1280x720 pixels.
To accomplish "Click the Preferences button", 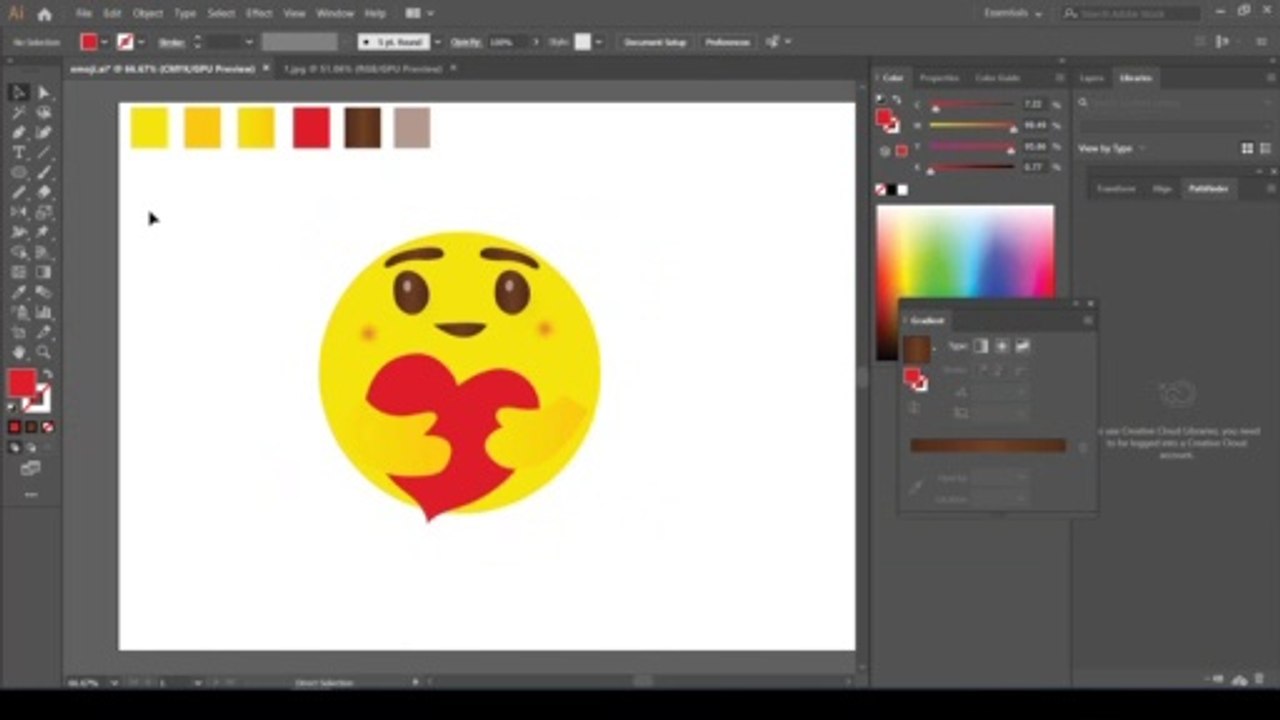I will [x=727, y=42].
